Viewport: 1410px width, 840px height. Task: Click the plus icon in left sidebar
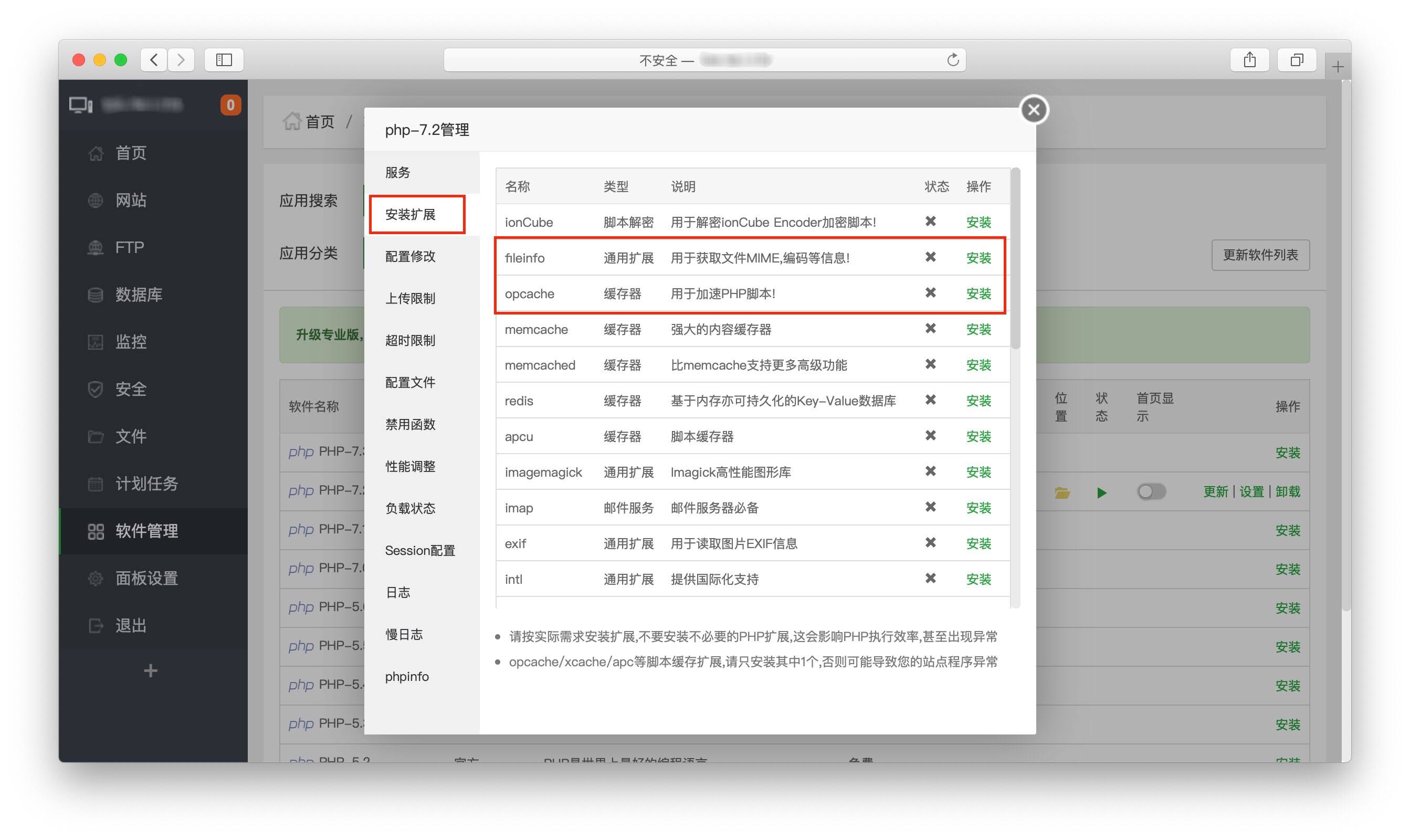click(150, 671)
